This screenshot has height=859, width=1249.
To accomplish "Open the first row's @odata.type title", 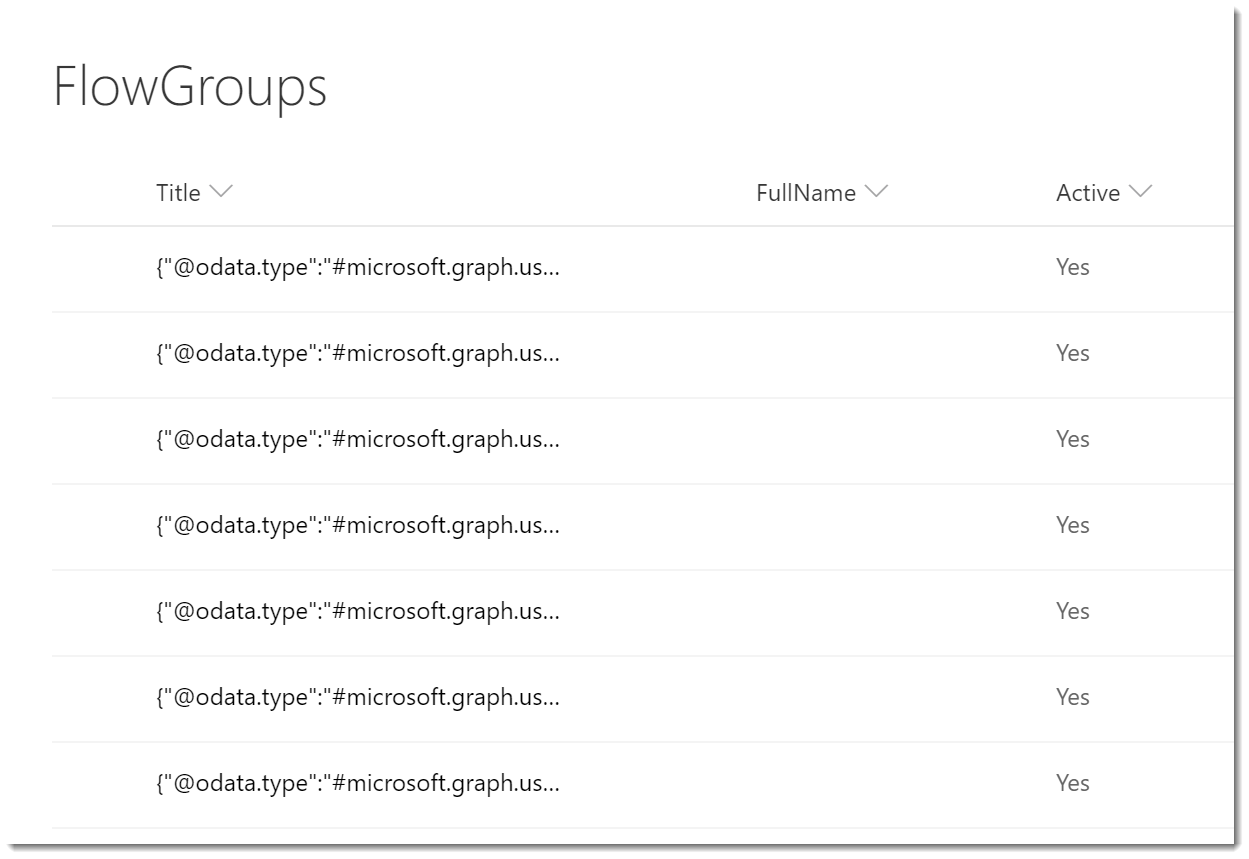I will click(357, 267).
